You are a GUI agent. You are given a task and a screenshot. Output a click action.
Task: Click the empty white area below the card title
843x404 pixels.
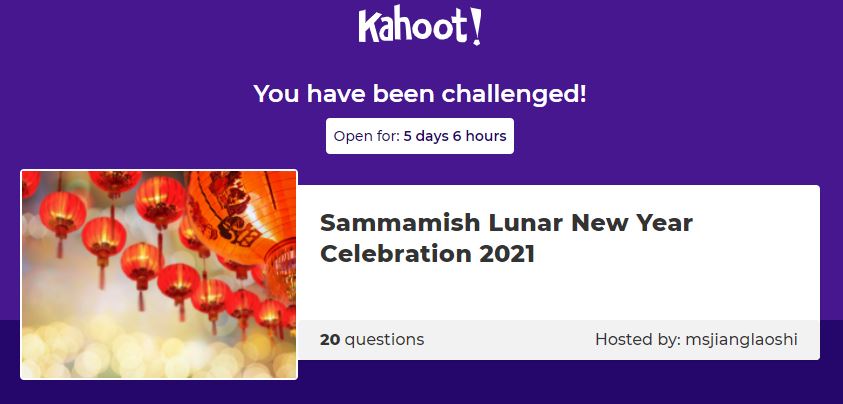tap(558, 295)
